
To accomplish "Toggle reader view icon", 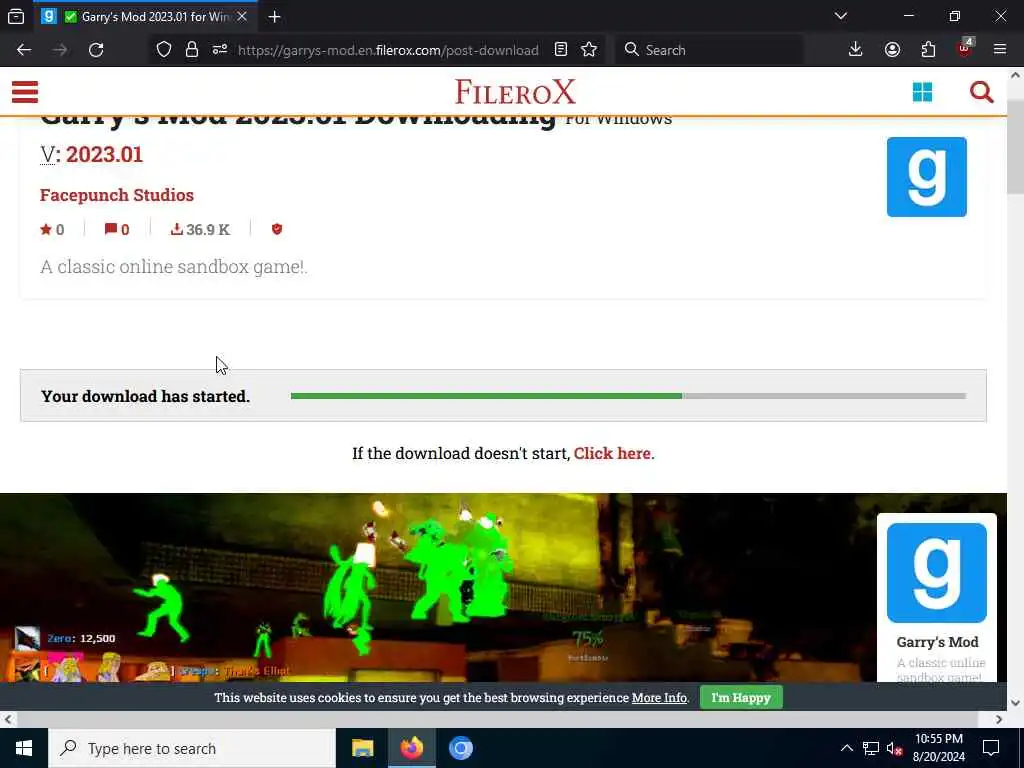I will click(x=560, y=50).
